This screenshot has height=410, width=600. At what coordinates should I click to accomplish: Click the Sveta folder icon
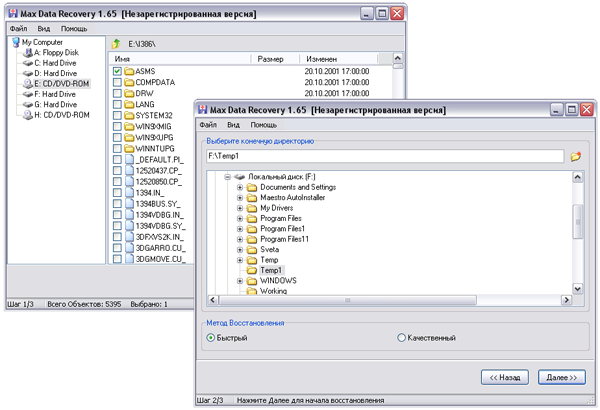pyautogui.click(x=251, y=250)
